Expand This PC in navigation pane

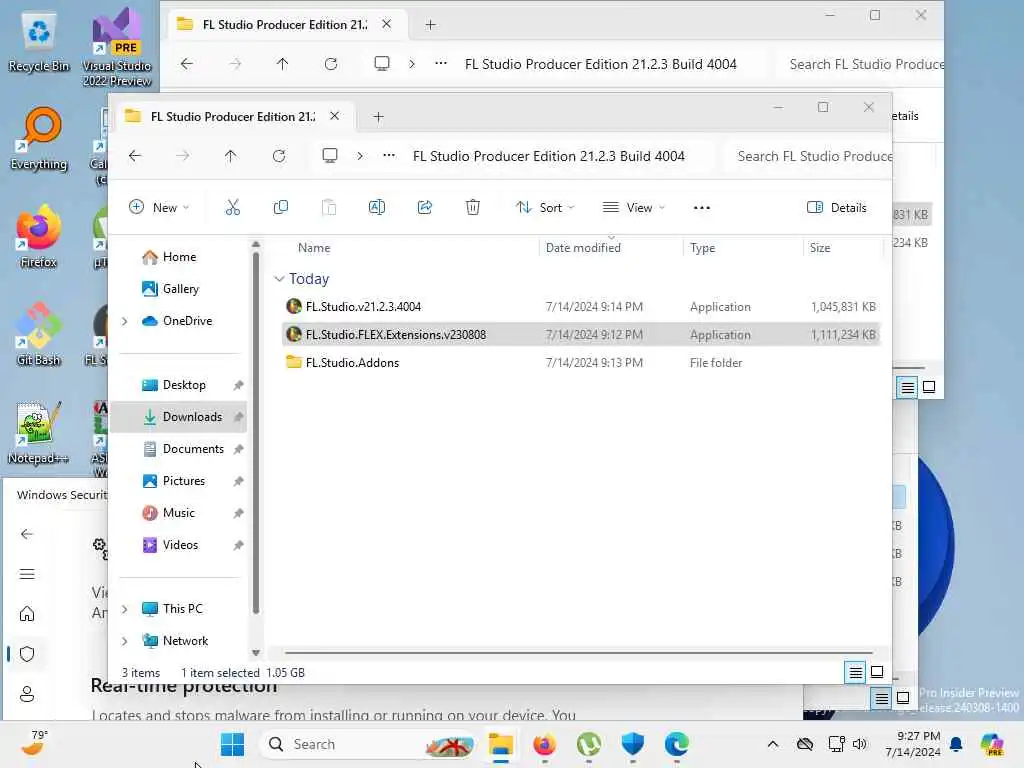click(x=125, y=609)
